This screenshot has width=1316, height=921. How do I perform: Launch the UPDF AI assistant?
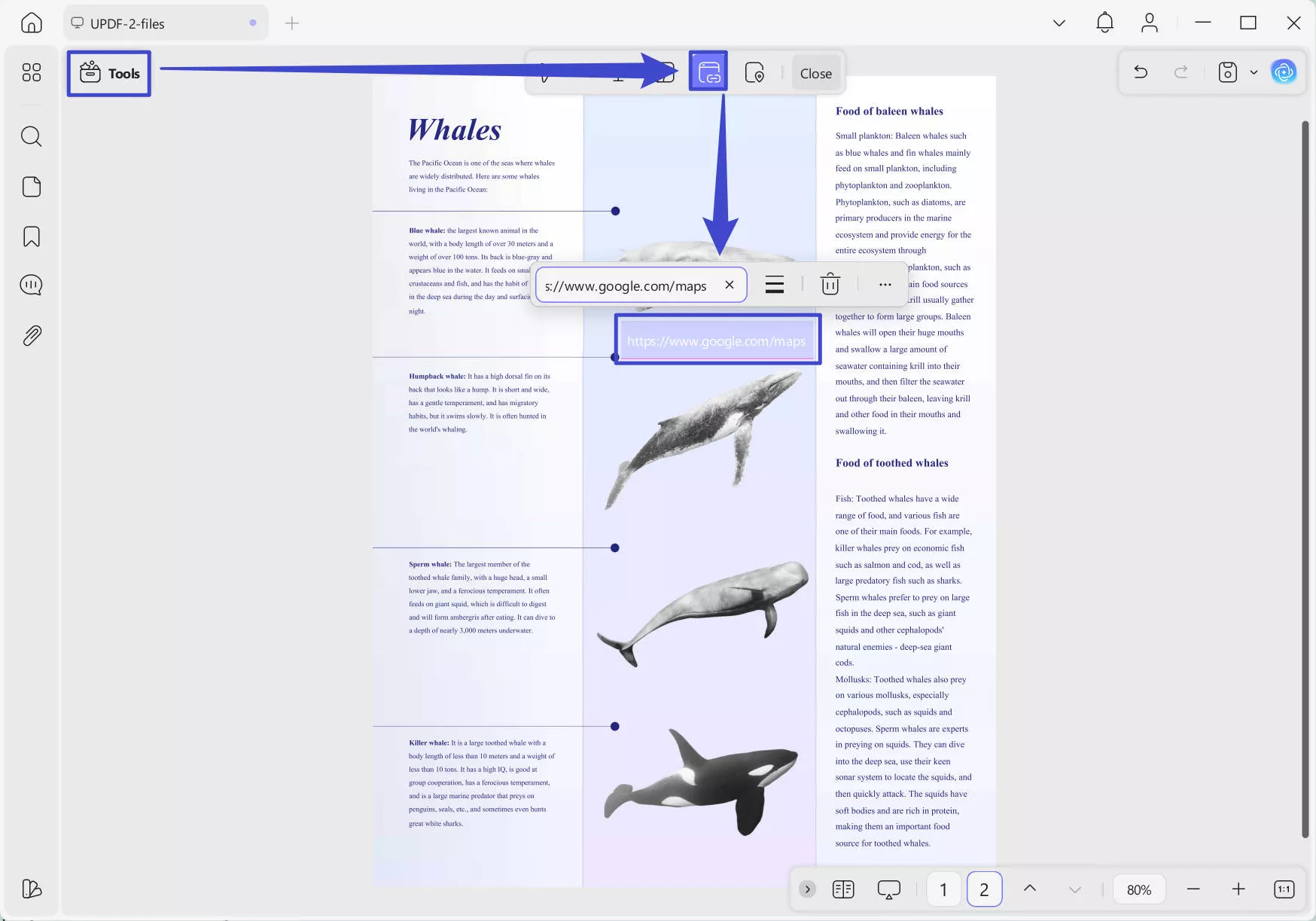pyautogui.click(x=1284, y=72)
